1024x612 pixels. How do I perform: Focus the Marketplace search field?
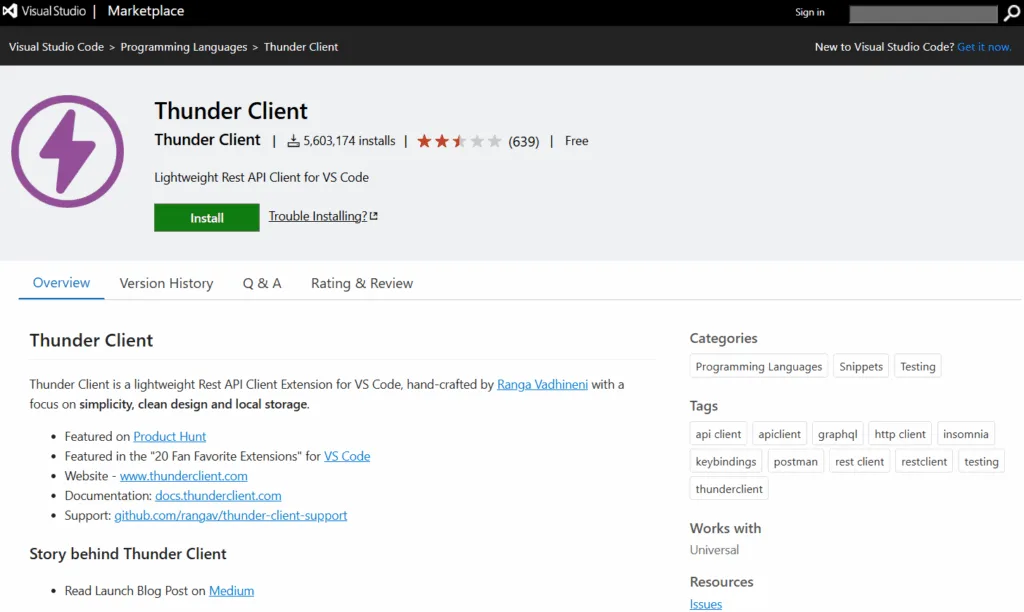tap(923, 14)
